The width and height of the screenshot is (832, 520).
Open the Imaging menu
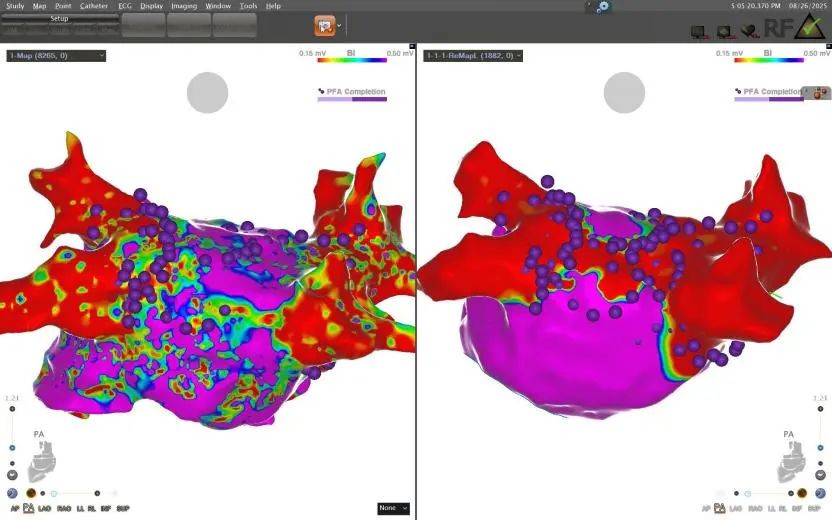(184, 6)
